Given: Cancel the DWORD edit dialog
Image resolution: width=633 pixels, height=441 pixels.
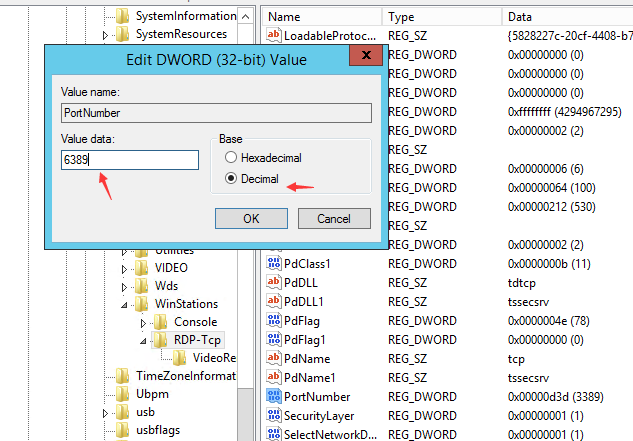Looking at the screenshot, I should [333, 218].
